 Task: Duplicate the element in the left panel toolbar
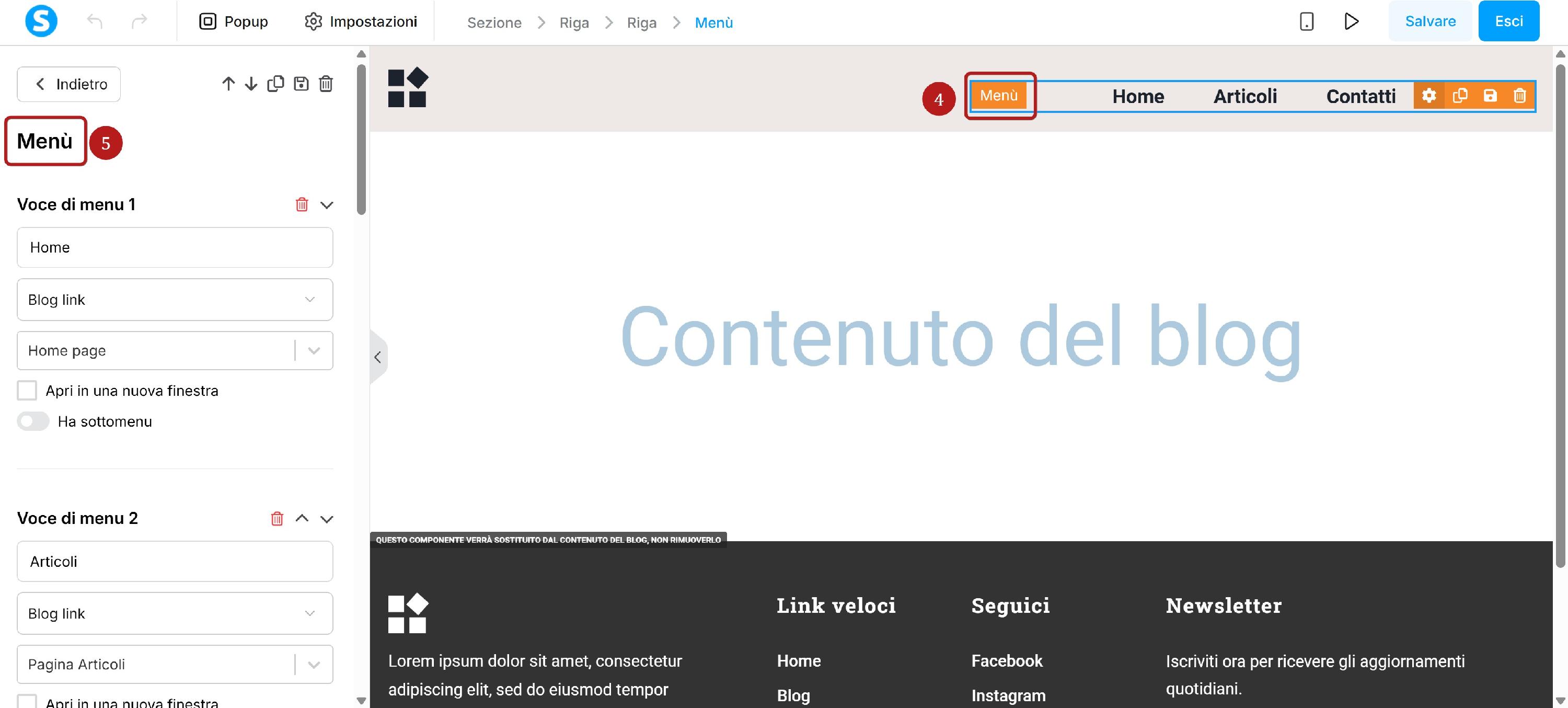[x=276, y=84]
